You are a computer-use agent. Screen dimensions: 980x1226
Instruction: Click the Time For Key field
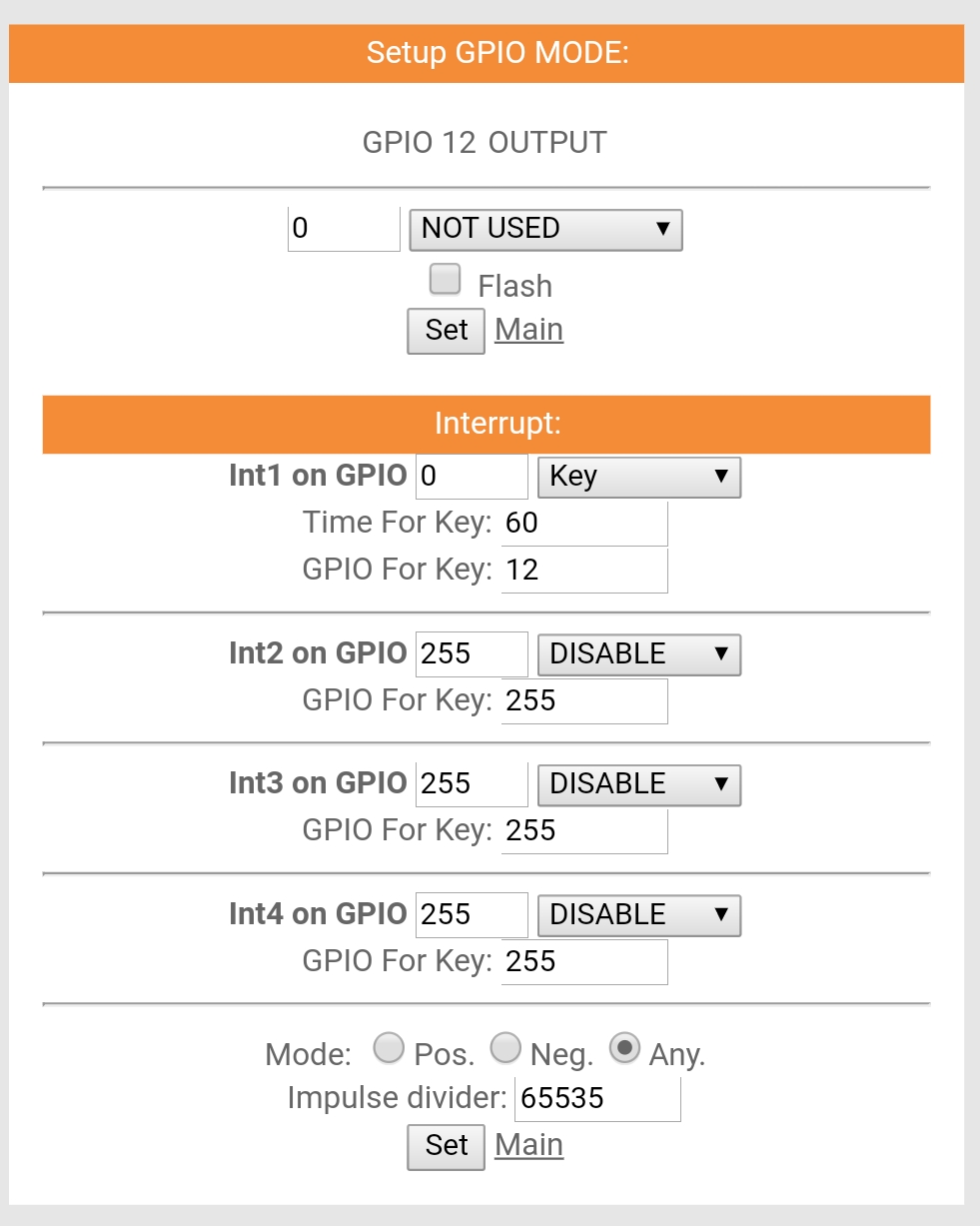(583, 523)
